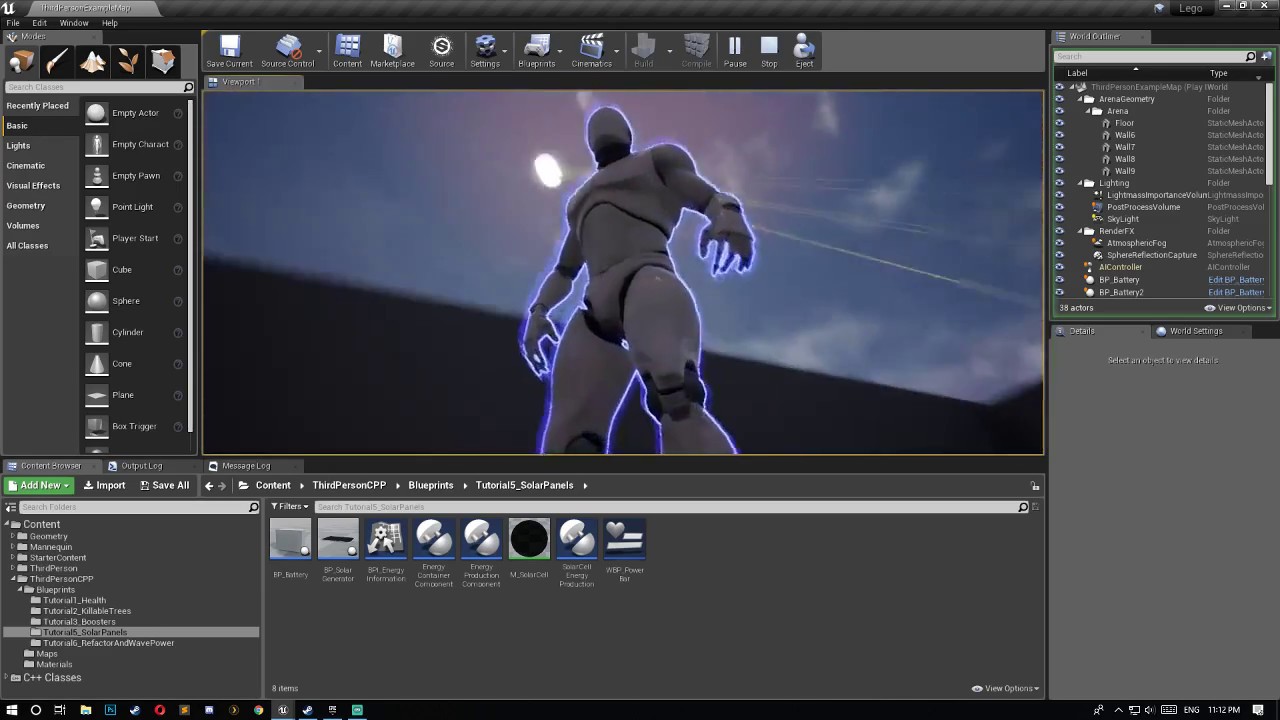Image resolution: width=1280 pixels, height=720 pixels.
Task: Toggle the Content Browser lock icon
Action: click(x=1035, y=486)
